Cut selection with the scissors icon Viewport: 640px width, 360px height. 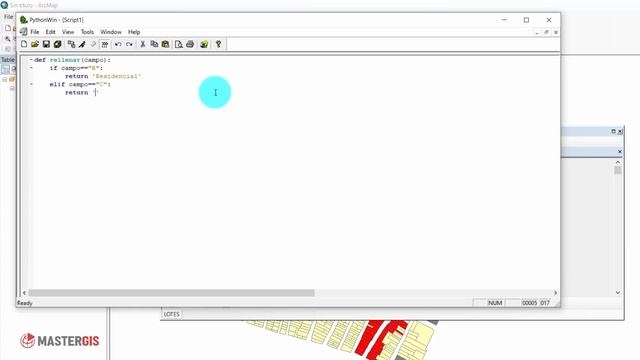(x=143, y=44)
